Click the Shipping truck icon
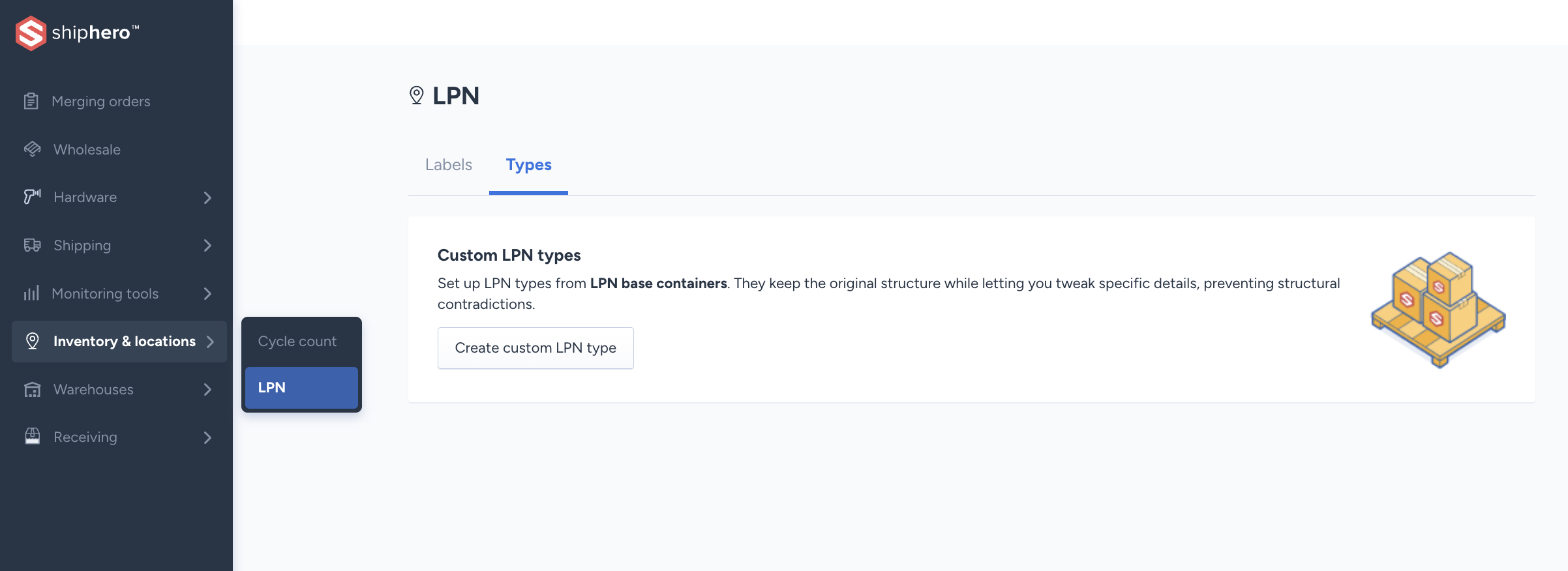Screen dimensions: 1568x571 32,245
